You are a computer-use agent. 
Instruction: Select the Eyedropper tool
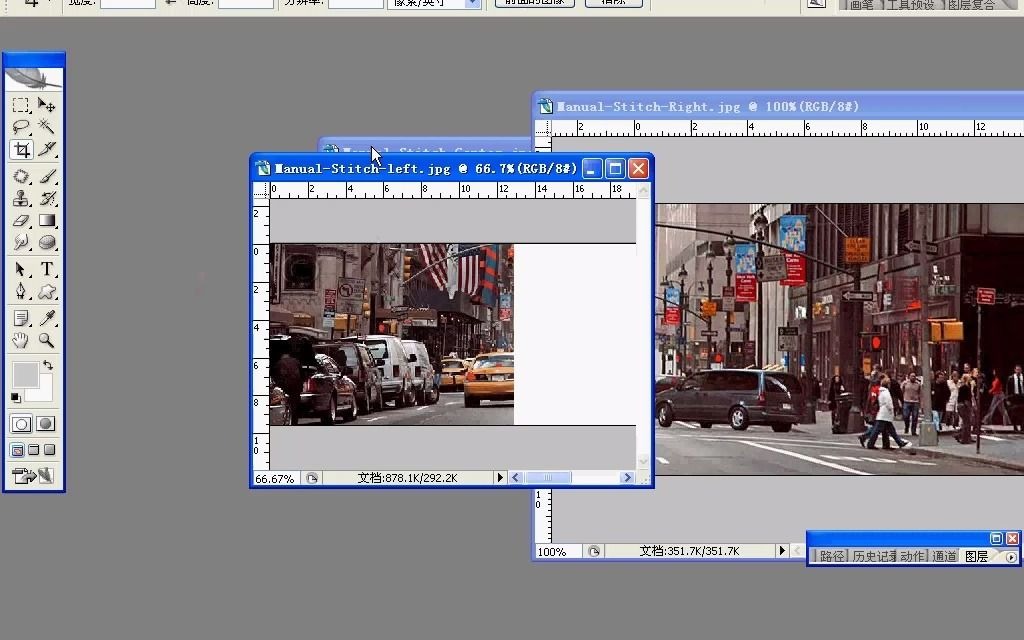coord(46,317)
